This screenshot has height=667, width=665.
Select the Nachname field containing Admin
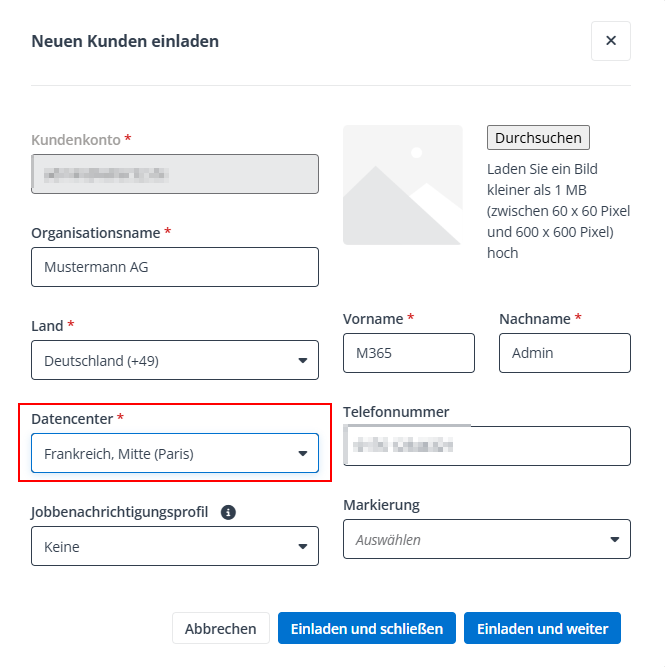(564, 353)
